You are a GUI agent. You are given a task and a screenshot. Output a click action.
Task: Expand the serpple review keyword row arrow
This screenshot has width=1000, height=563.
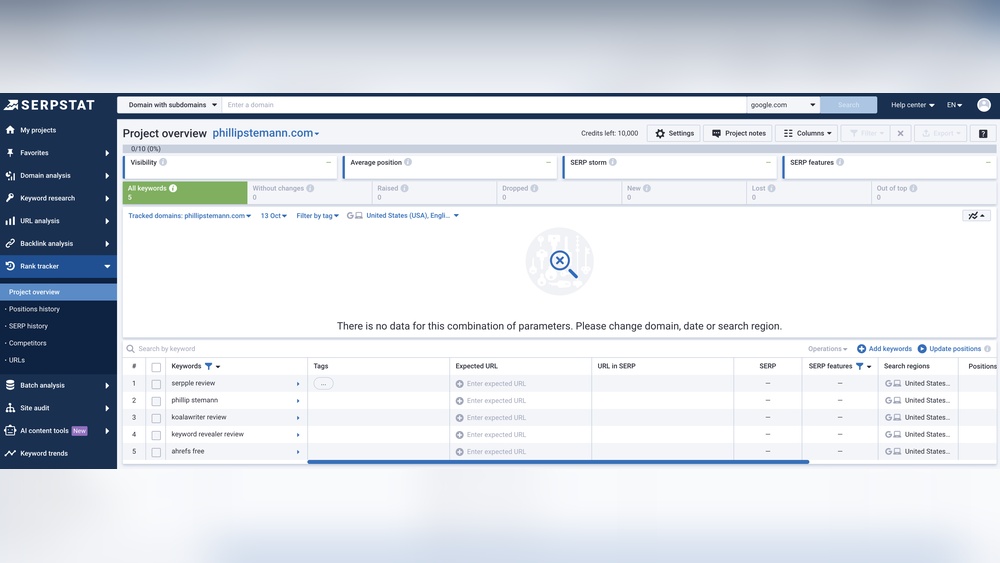click(298, 384)
